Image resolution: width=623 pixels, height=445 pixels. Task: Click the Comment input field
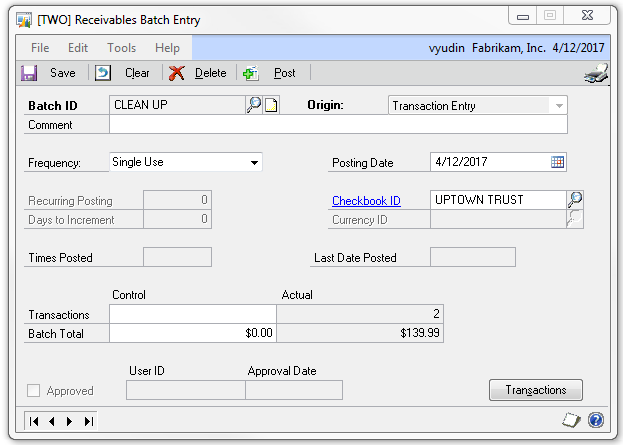coord(338,125)
